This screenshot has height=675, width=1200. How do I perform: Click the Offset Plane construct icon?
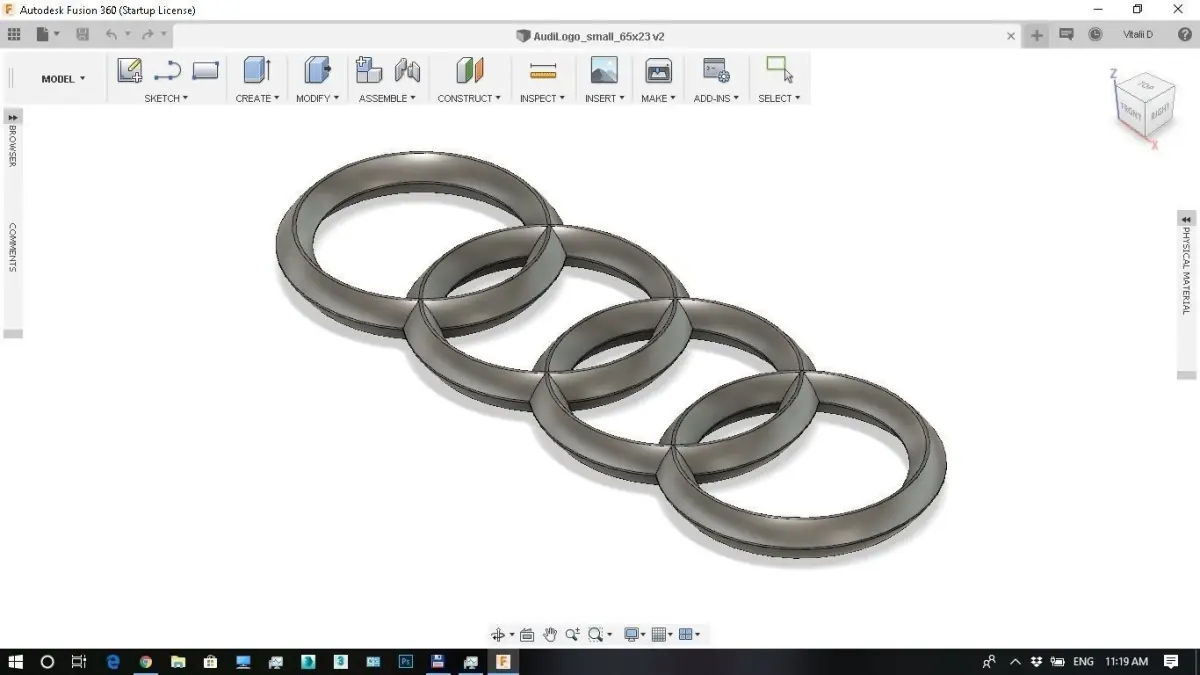pos(469,70)
